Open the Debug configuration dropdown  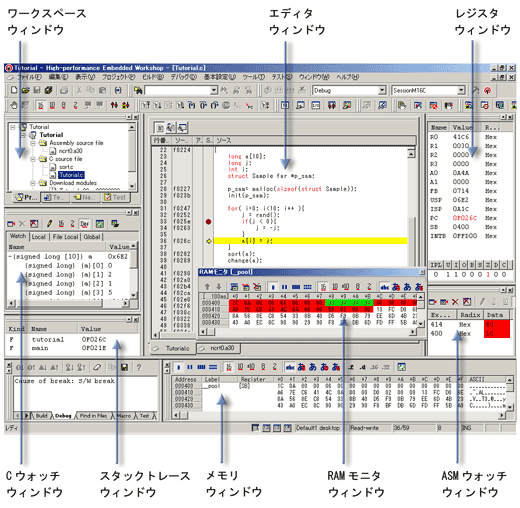(x=382, y=90)
